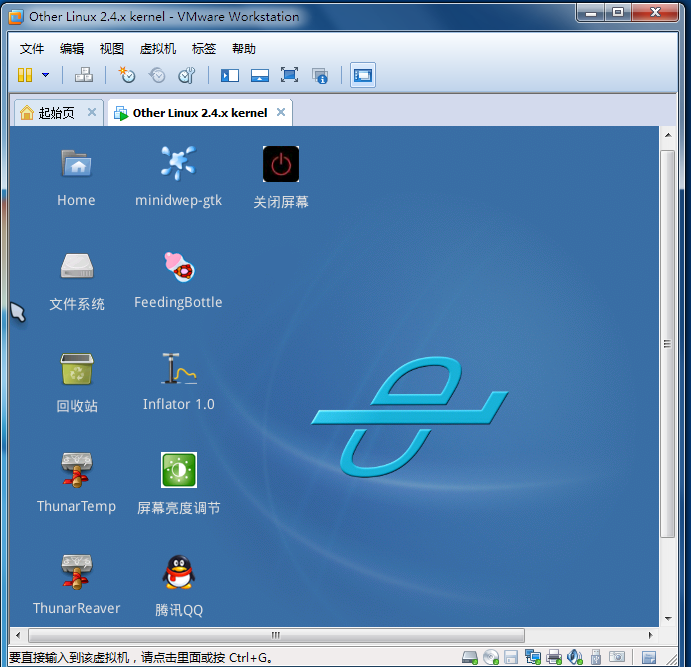
Task: Open the 文件 menu
Action: pos(32,48)
